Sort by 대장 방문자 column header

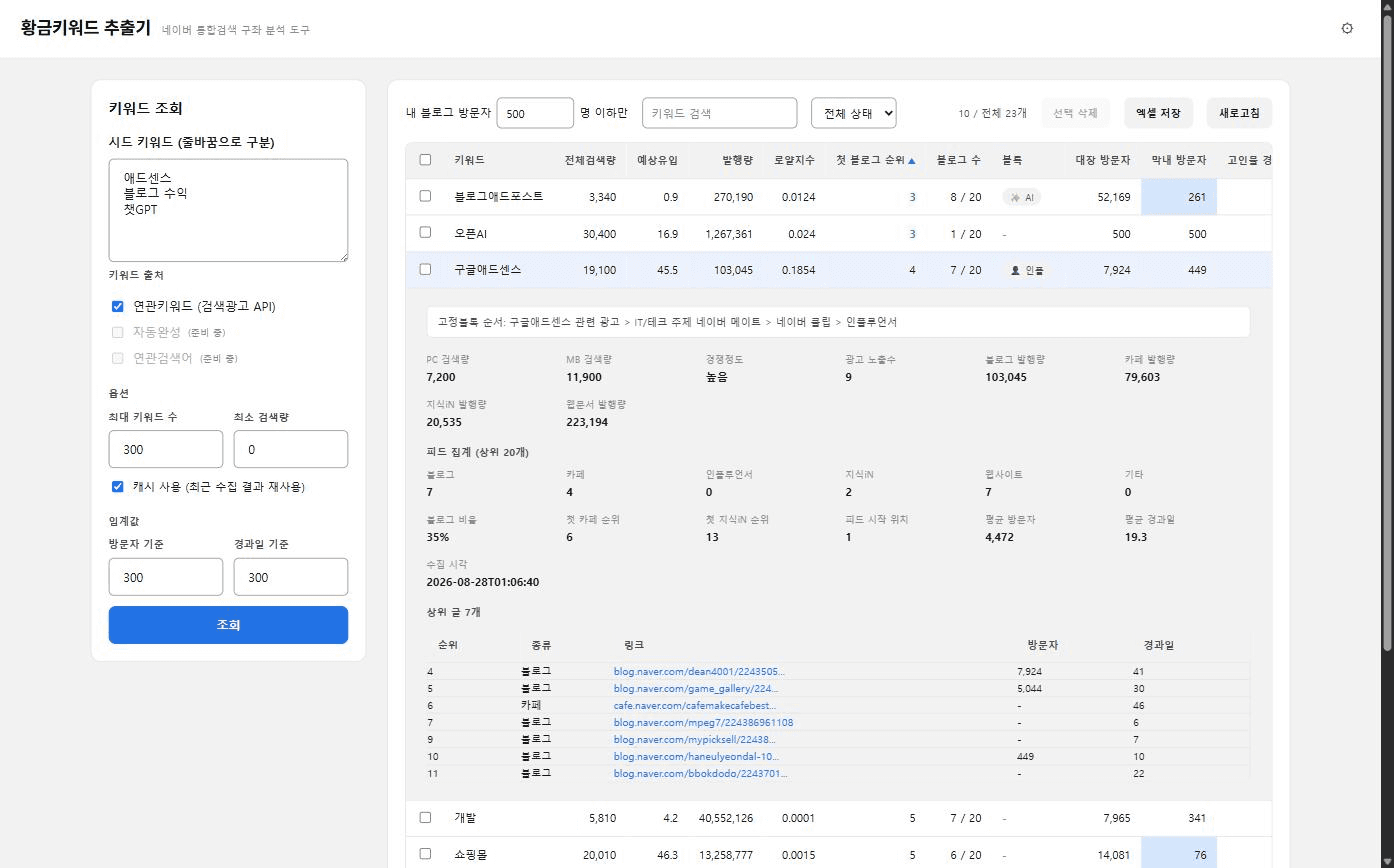pos(1103,160)
